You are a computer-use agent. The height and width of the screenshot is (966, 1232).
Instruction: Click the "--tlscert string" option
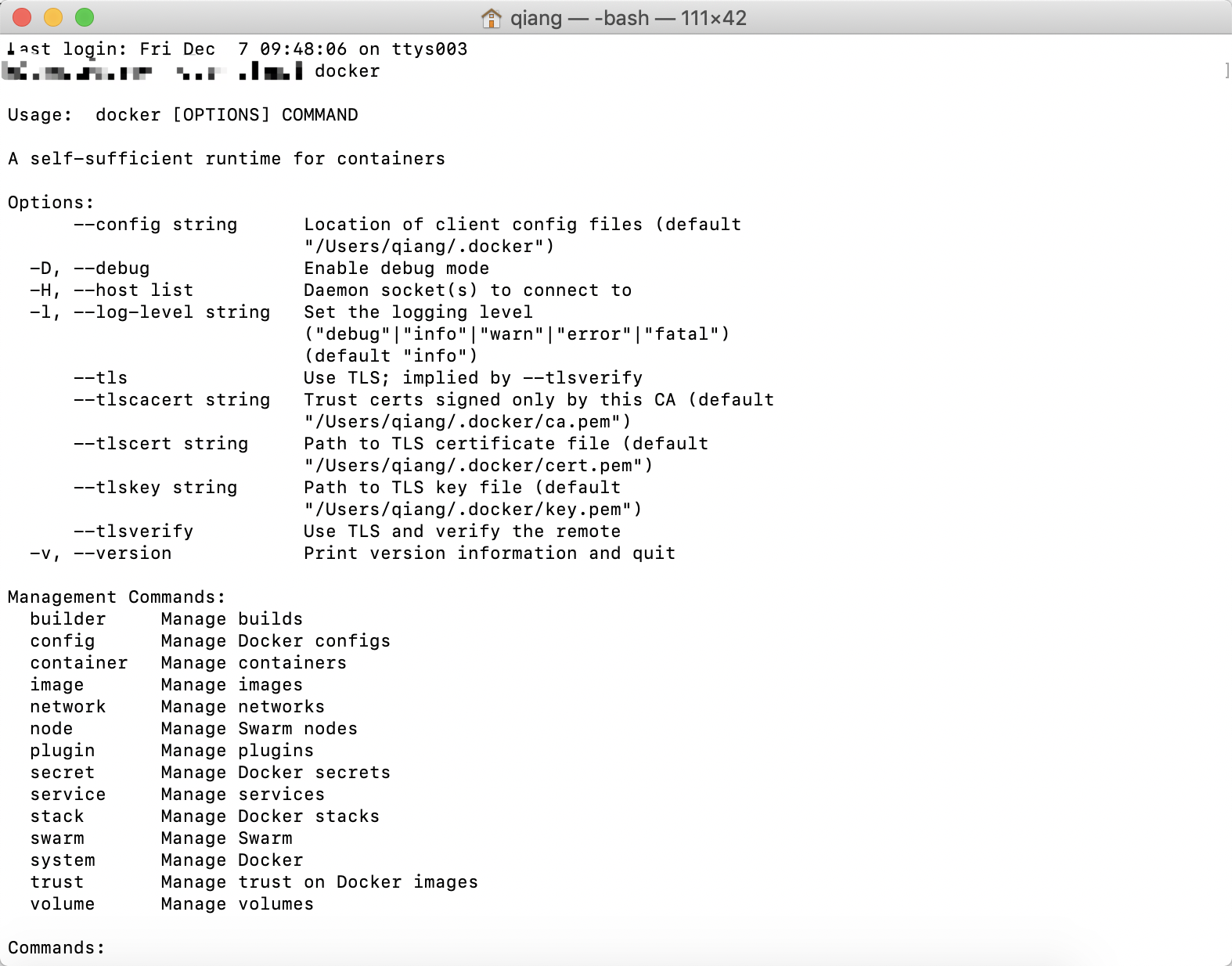160,443
